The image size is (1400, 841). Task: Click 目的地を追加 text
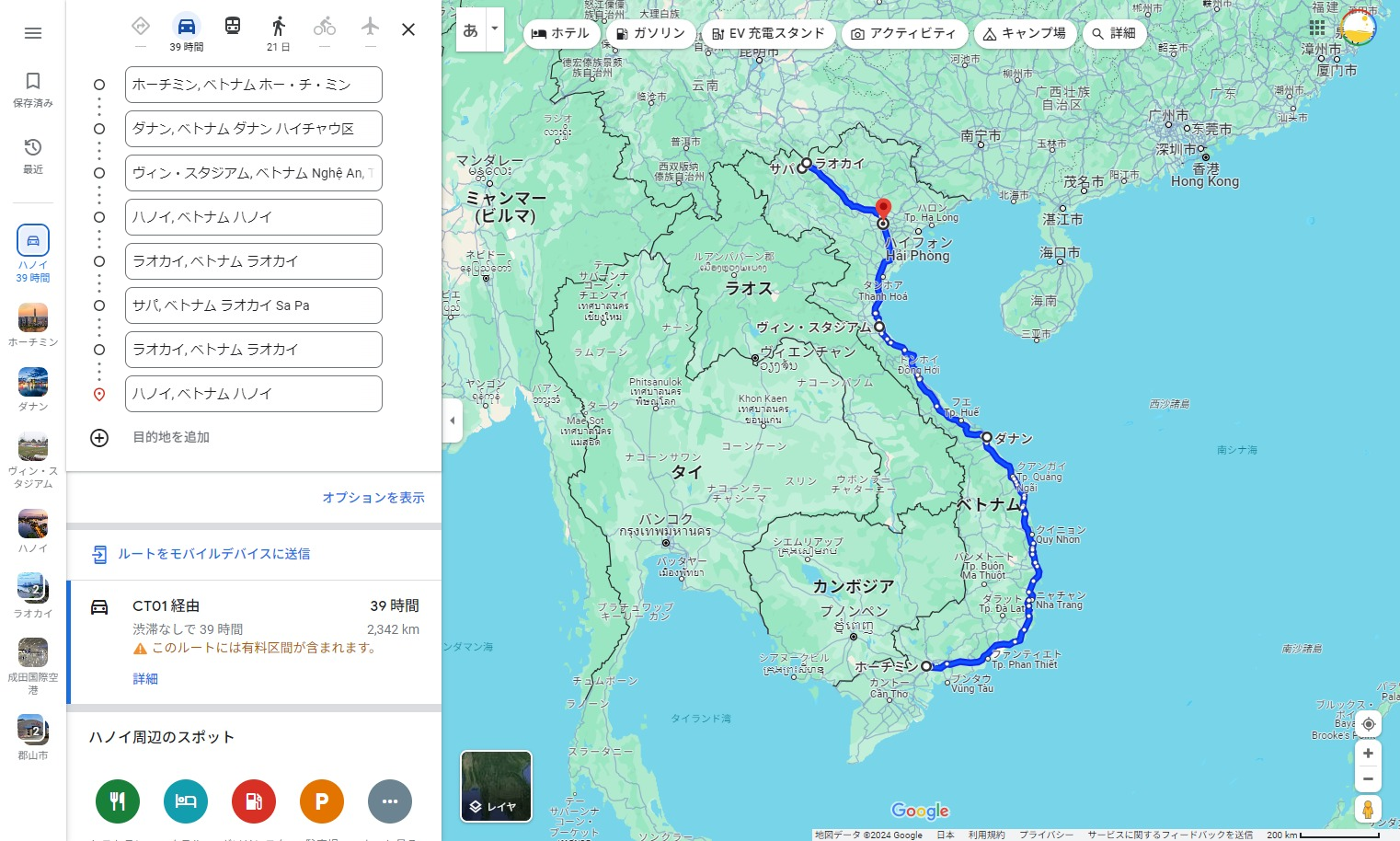[171, 437]
